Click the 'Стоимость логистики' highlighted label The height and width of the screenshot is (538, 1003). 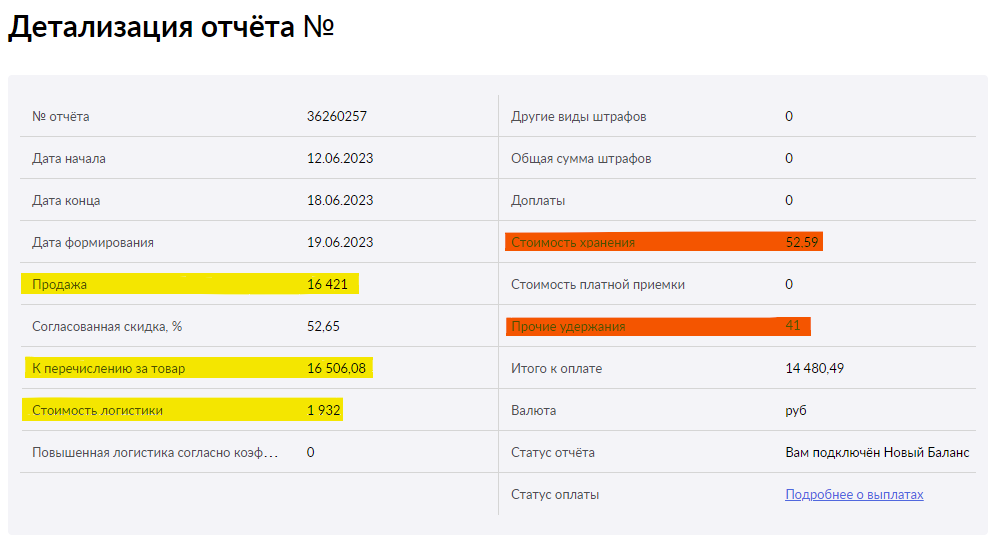(x=98, y=411)
